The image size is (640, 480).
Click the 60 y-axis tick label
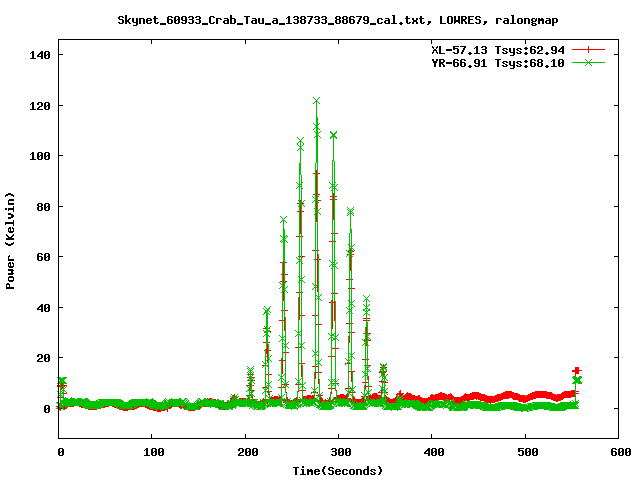click(x=44, y=257)
